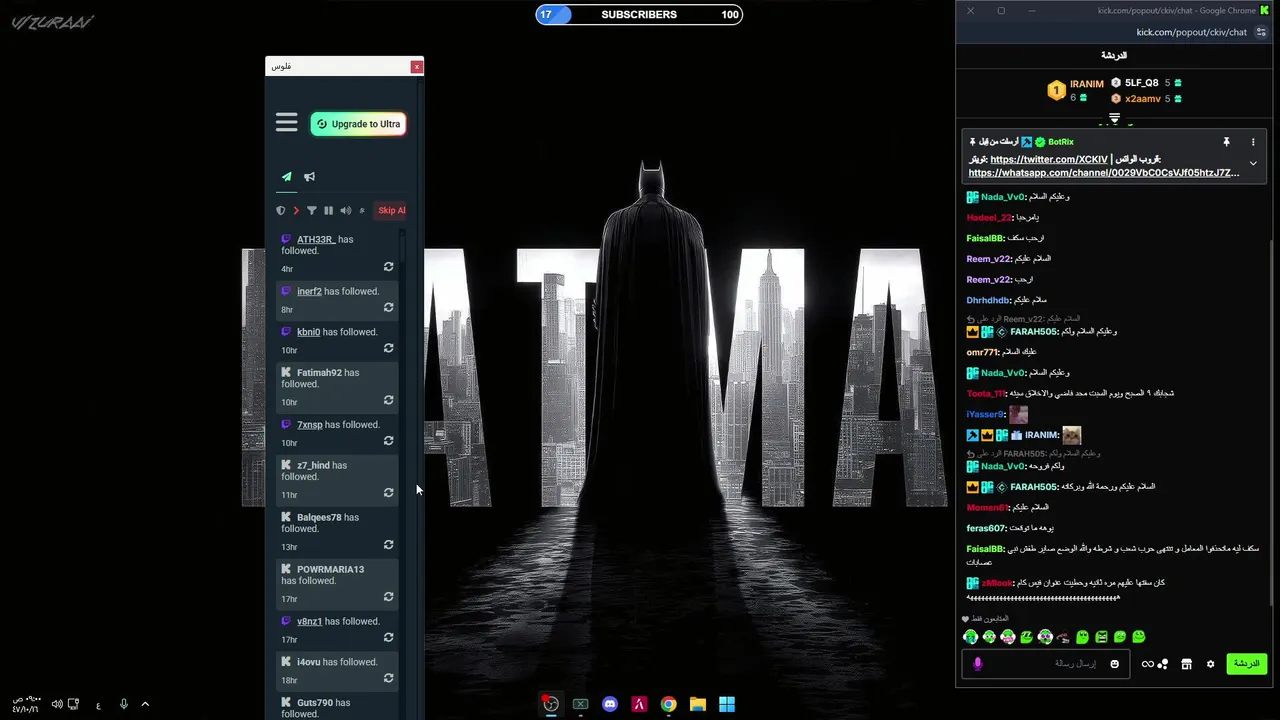Click the Upgrade to Ultra button
This screenshot has width=1280, height=720.
coord(358,124)
